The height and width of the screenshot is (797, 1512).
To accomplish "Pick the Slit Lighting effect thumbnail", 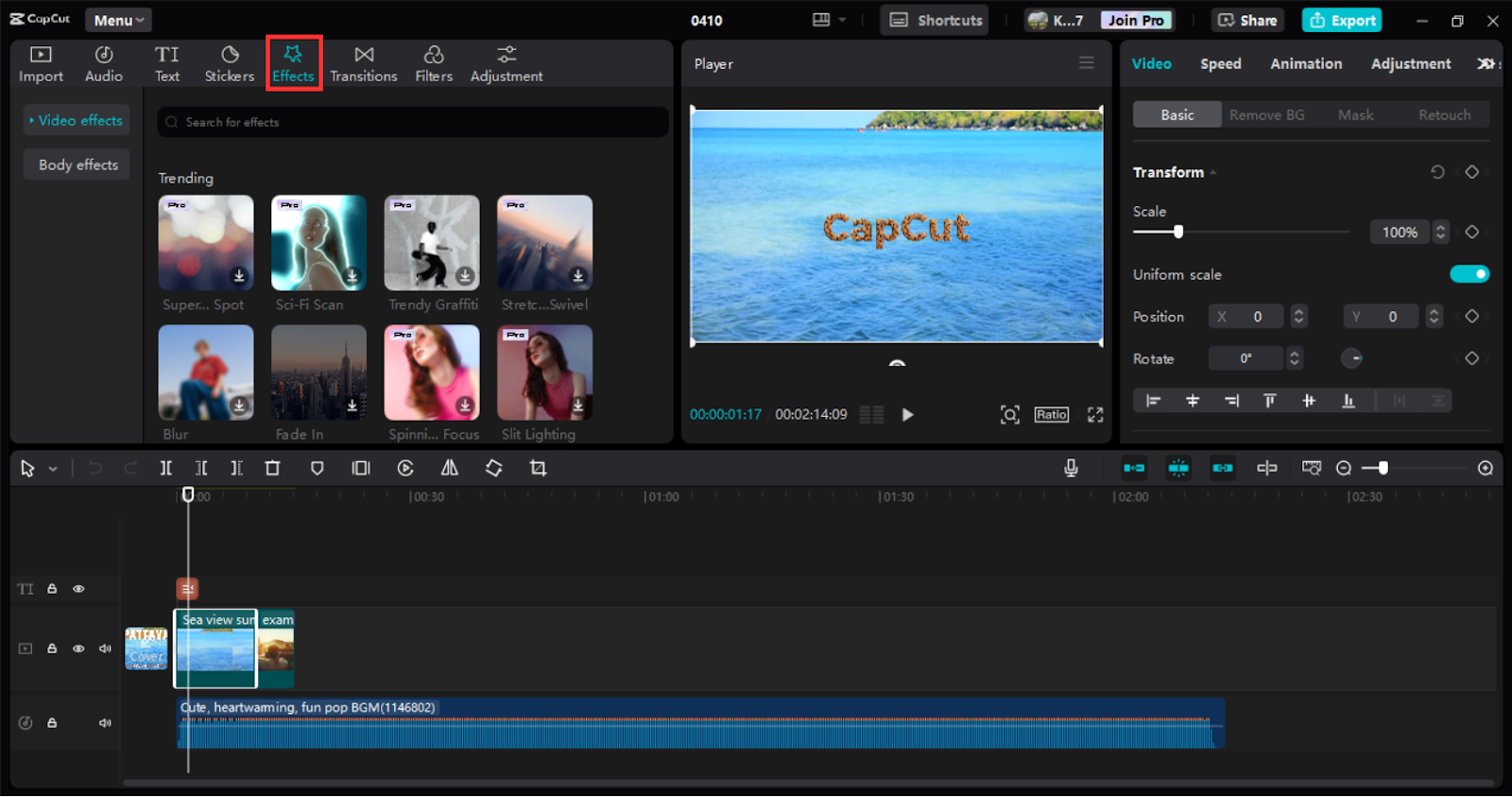I will point(545,373).
